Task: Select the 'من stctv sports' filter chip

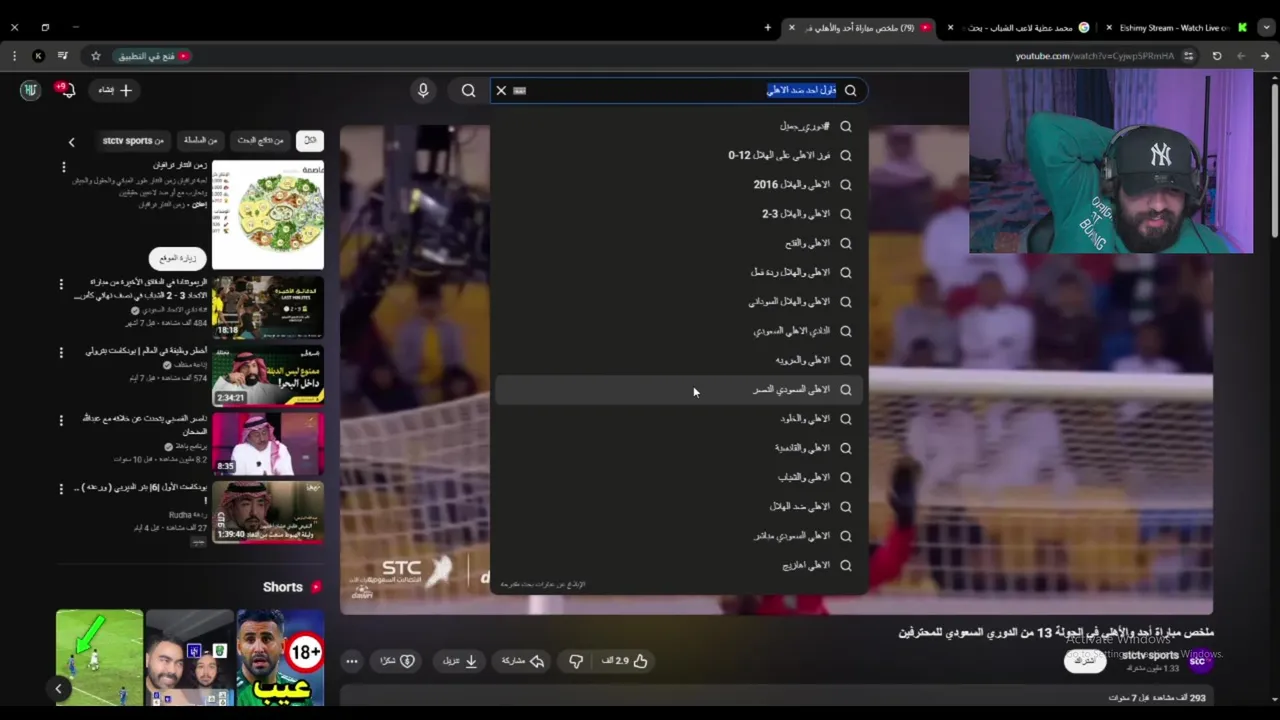Action: (133, 141)
